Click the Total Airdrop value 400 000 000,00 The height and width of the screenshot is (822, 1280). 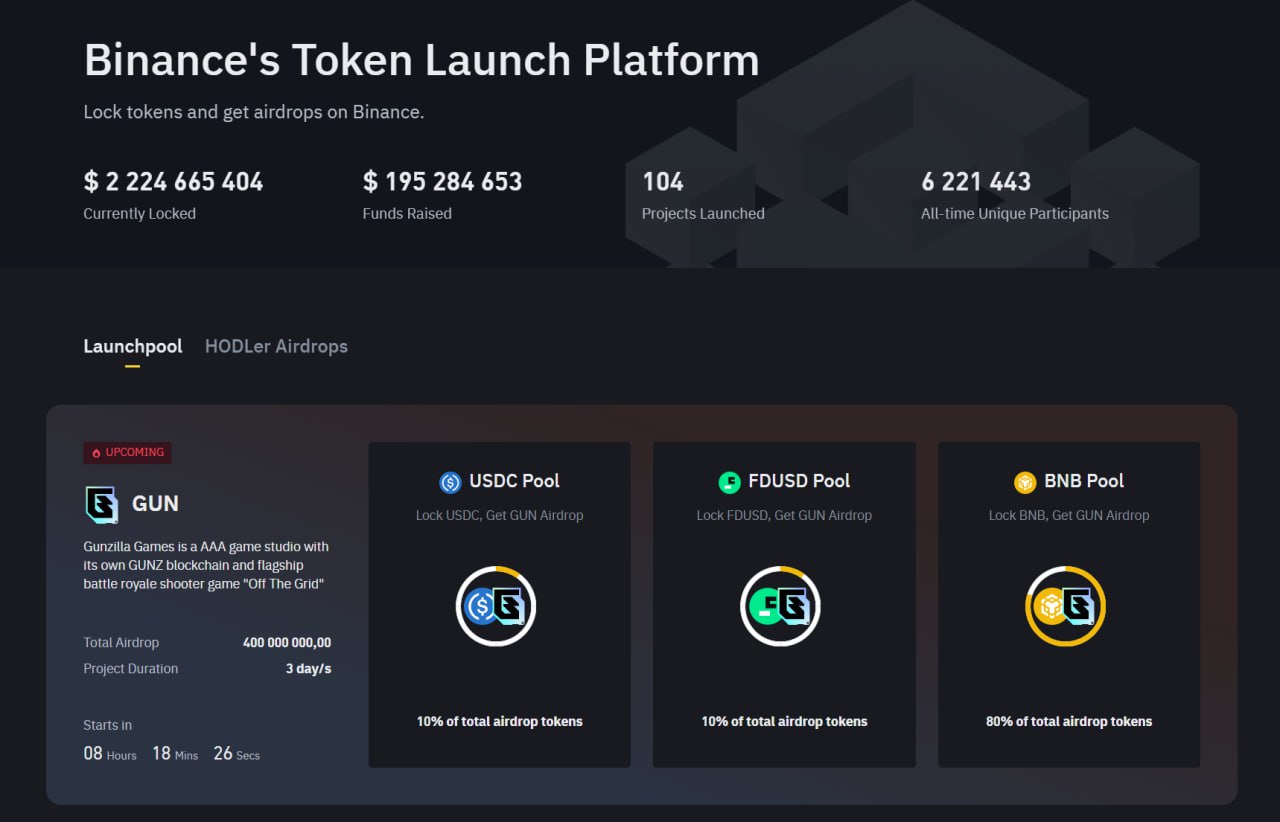click(x=287, y=643)
